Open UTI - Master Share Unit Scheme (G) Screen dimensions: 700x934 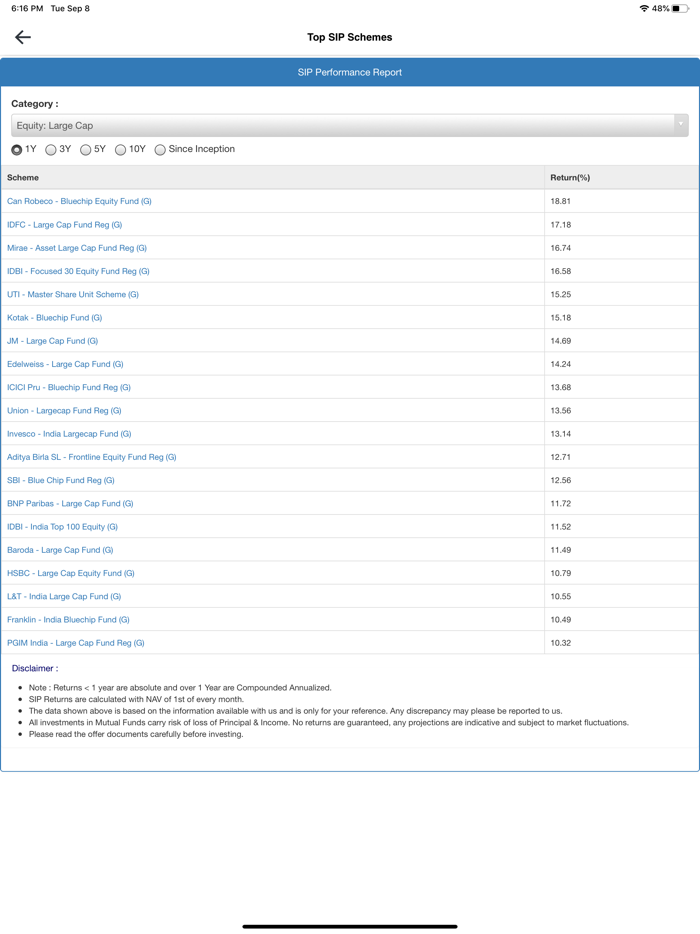(73, 294)
